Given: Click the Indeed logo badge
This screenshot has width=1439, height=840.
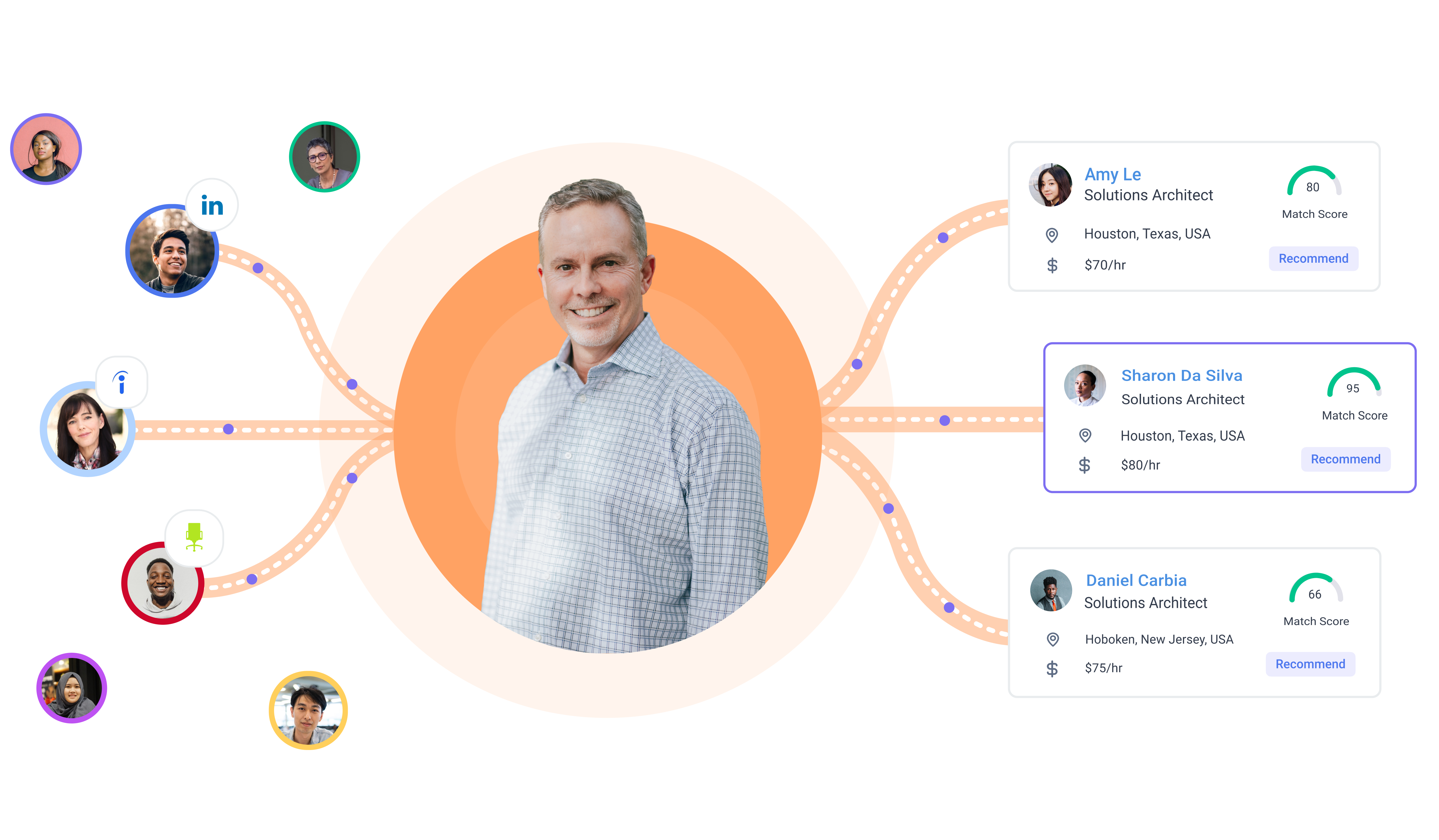Looking at the screenshot, I should pyautogui.click(x=122, y=382).
